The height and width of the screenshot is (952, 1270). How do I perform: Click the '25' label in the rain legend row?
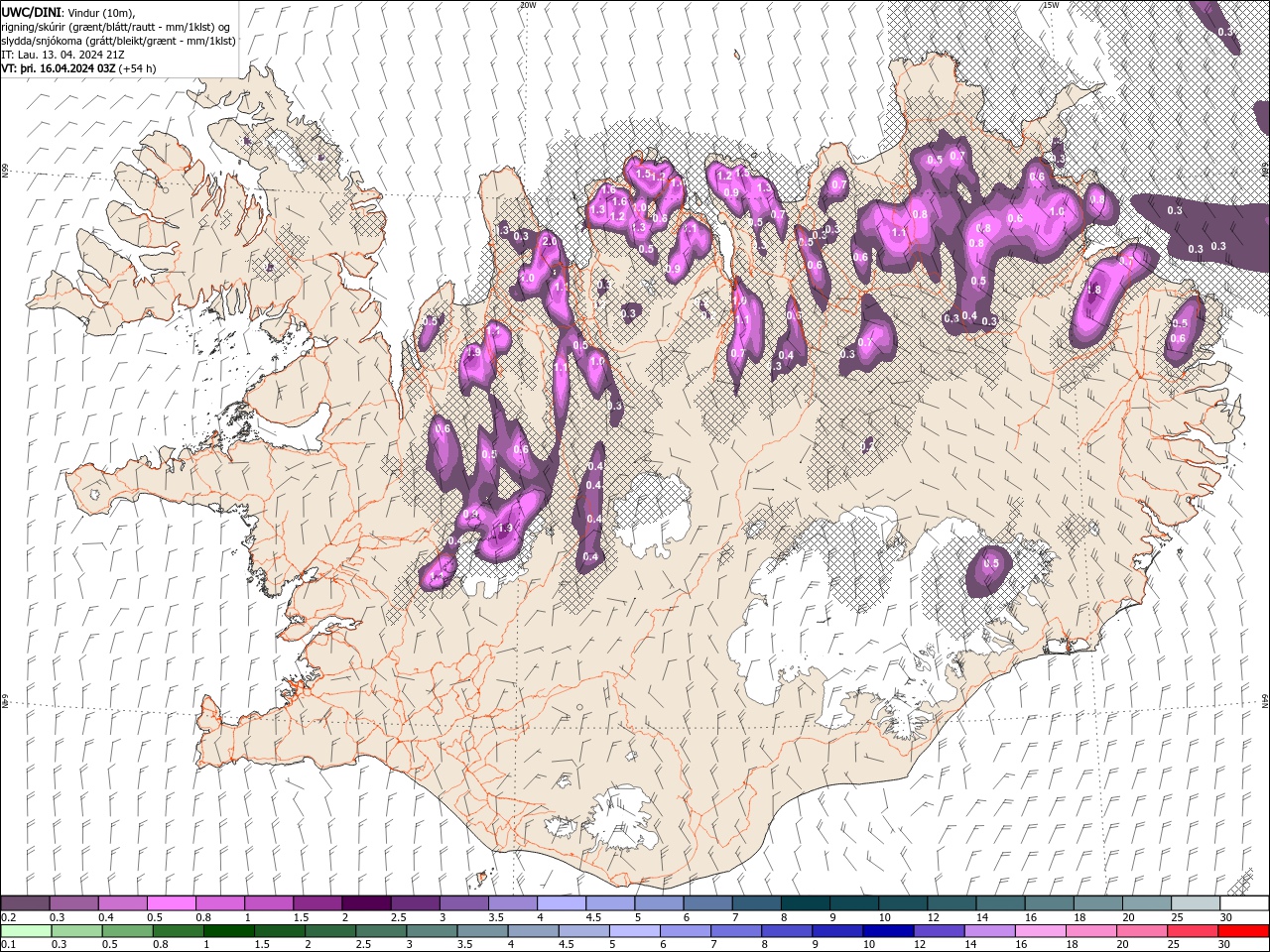click(x=1176, y=944)
